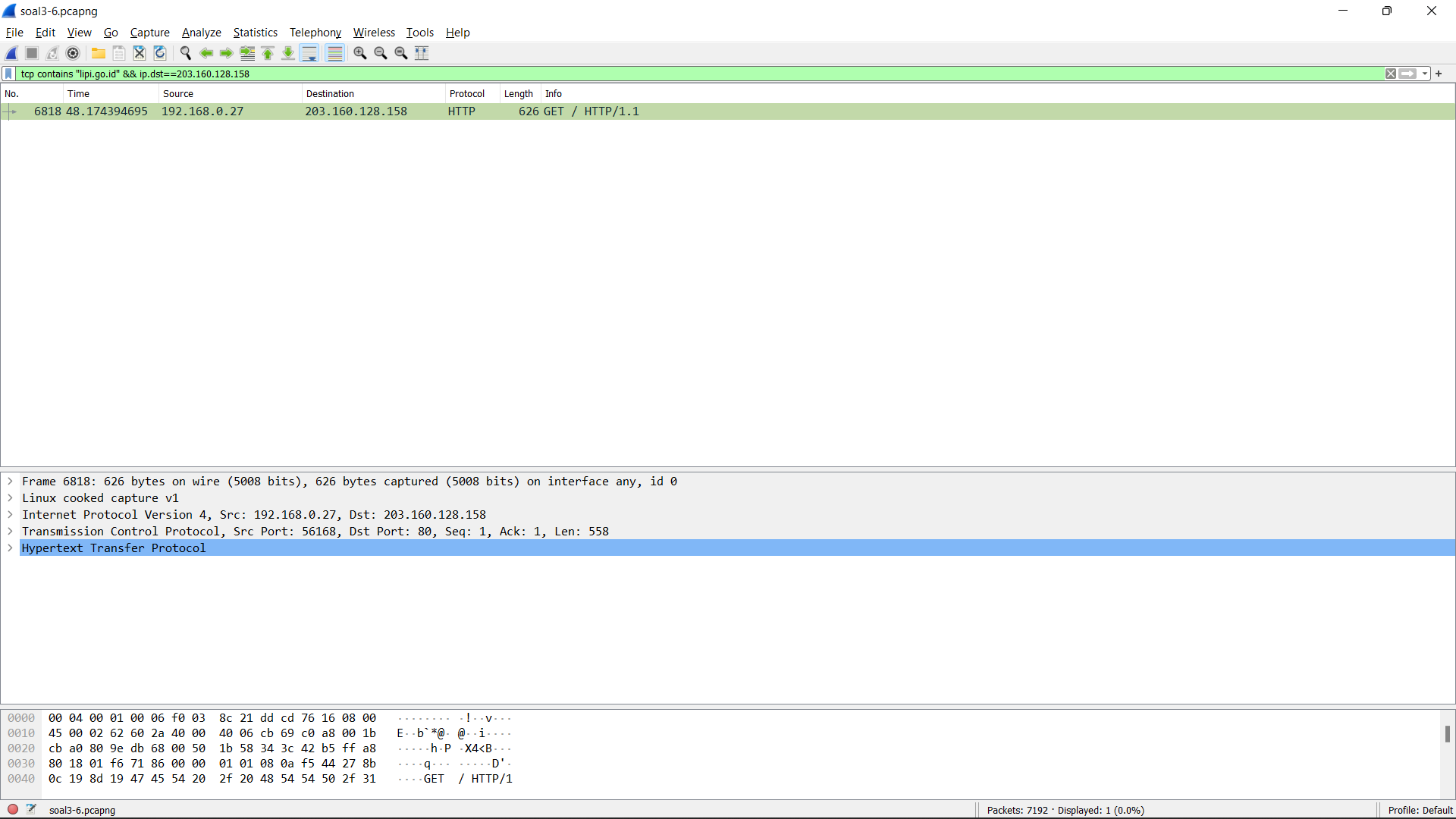This screenshot has height=819, width=1456.
Task: Open the Telephony menu
Action: click(x=315, y=33)
